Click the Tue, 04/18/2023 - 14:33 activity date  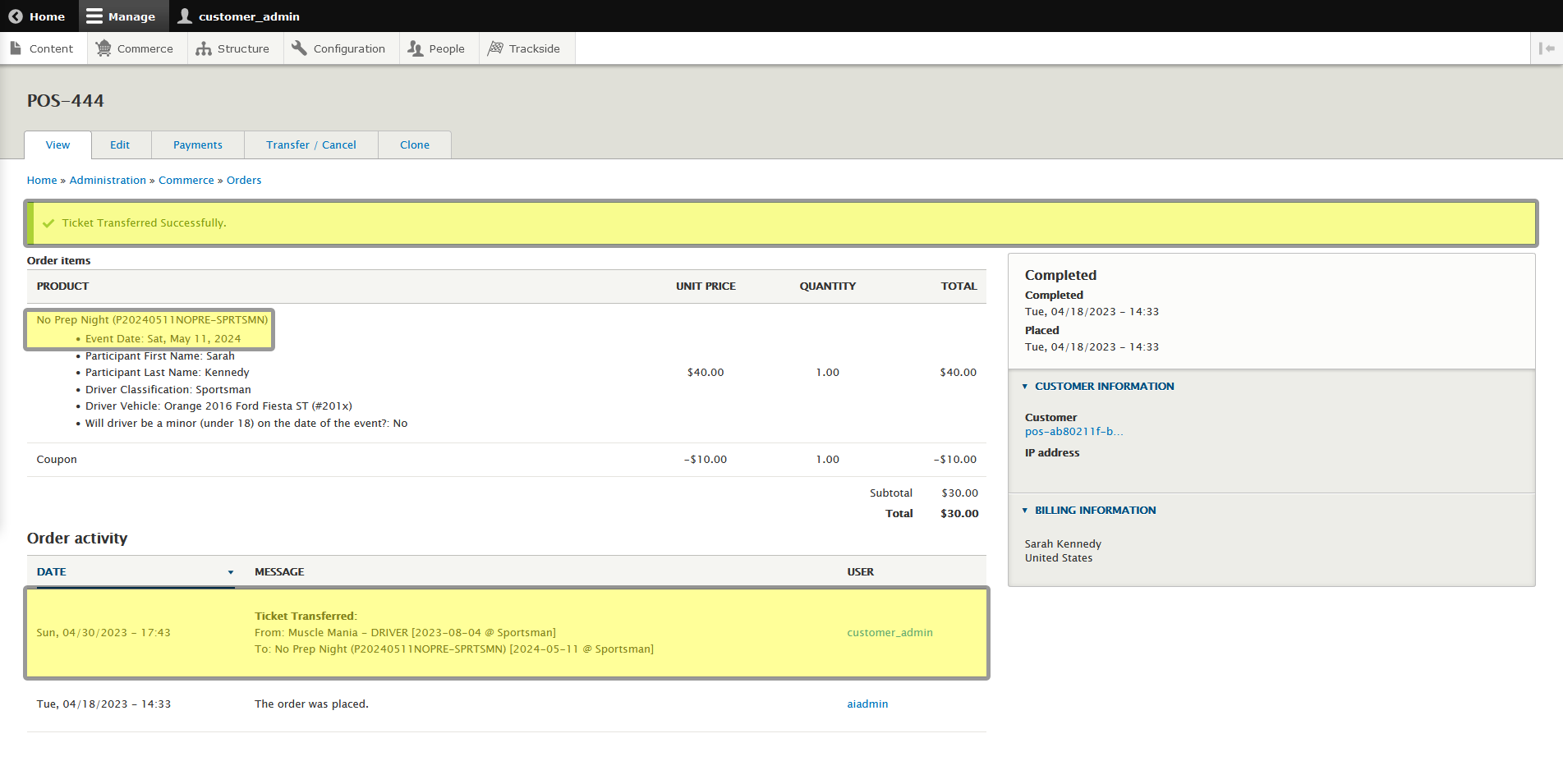(103, 704)
